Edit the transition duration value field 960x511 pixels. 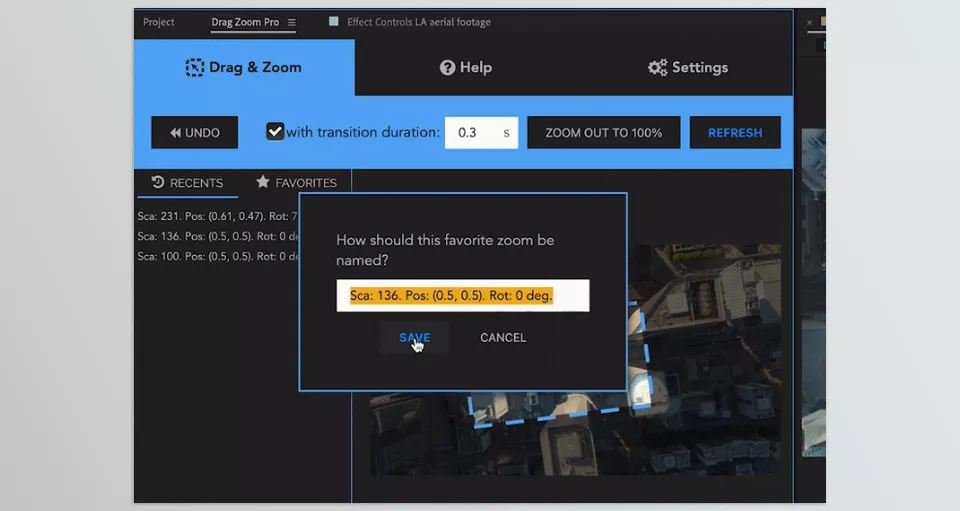(x=481, y=132)
